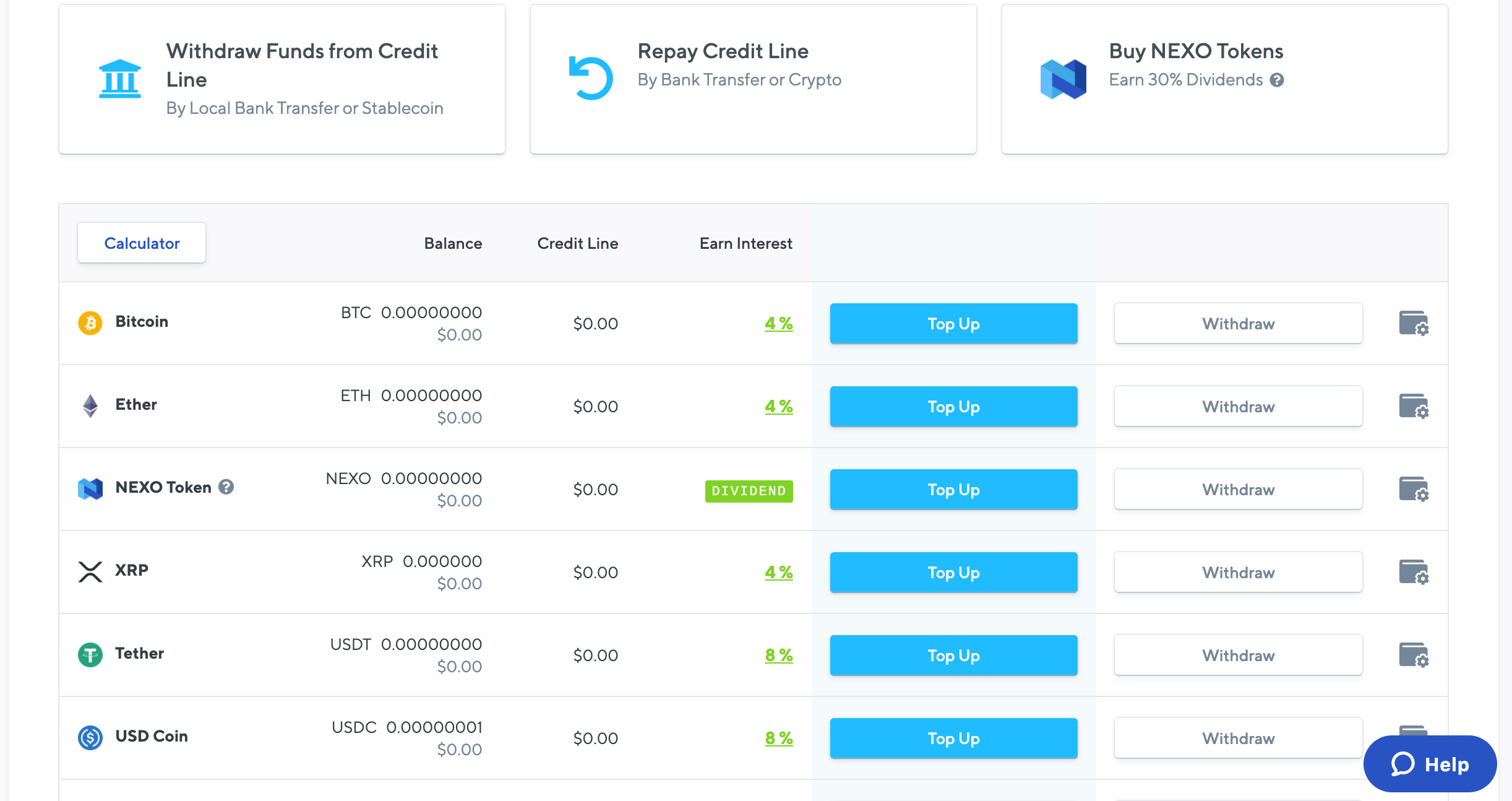1512x801 pixels.
Task: Click the Tether coin icon
Action: pyautogui.click(x=90, y=654)
